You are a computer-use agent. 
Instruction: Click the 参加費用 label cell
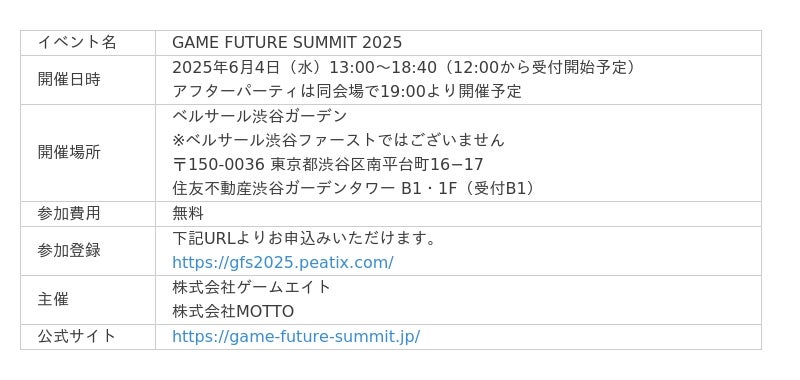[x=88, y=214]
